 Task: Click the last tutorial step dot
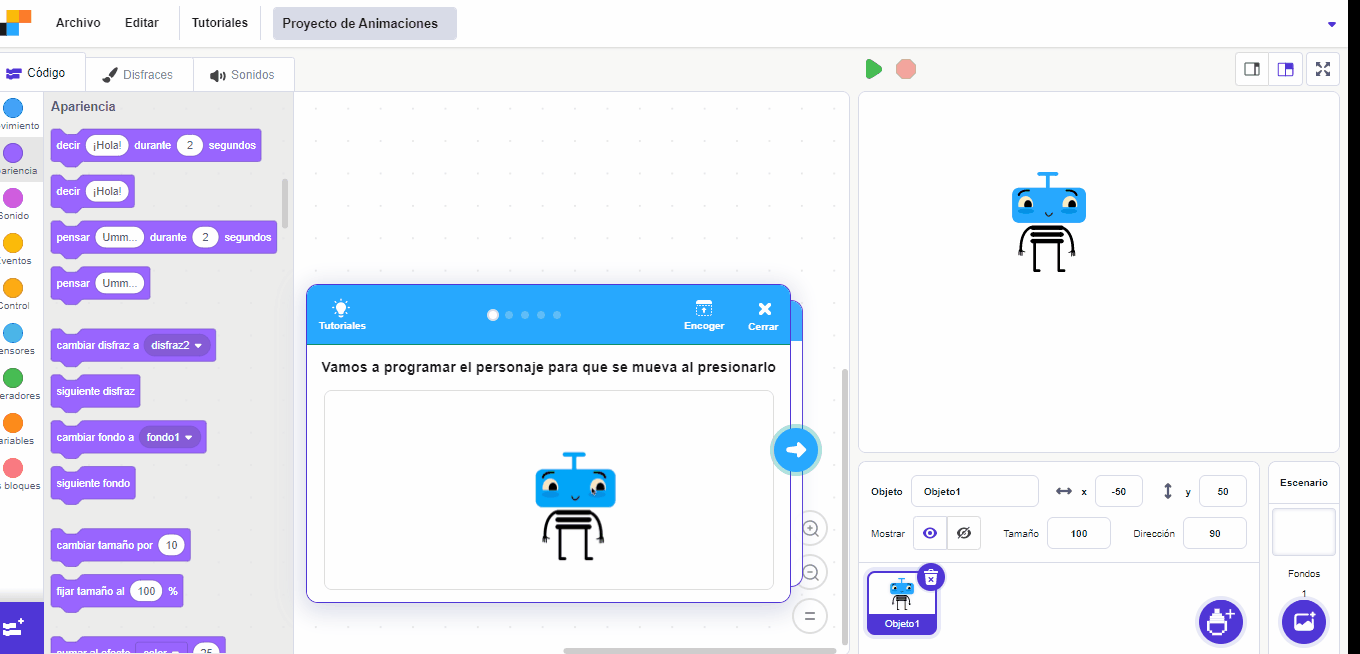pyautogui.click(x=557, y=315)
